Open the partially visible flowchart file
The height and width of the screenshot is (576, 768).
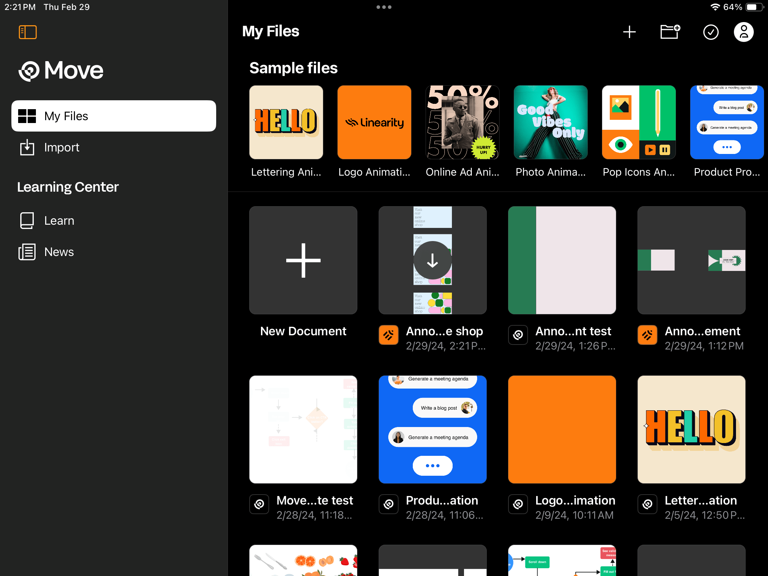(x=562, y=560)
